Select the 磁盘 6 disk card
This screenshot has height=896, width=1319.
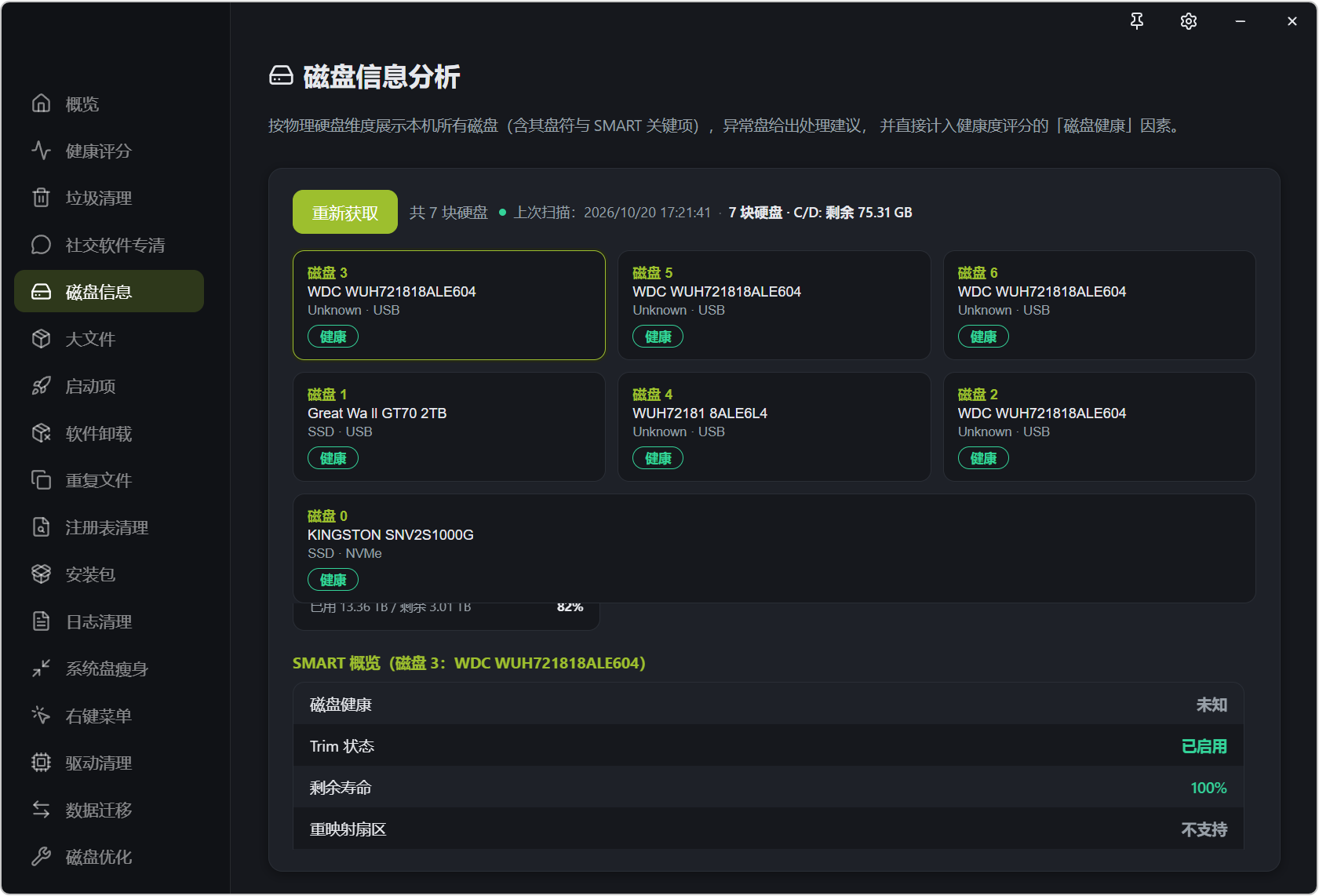(x=1099, y=305)
